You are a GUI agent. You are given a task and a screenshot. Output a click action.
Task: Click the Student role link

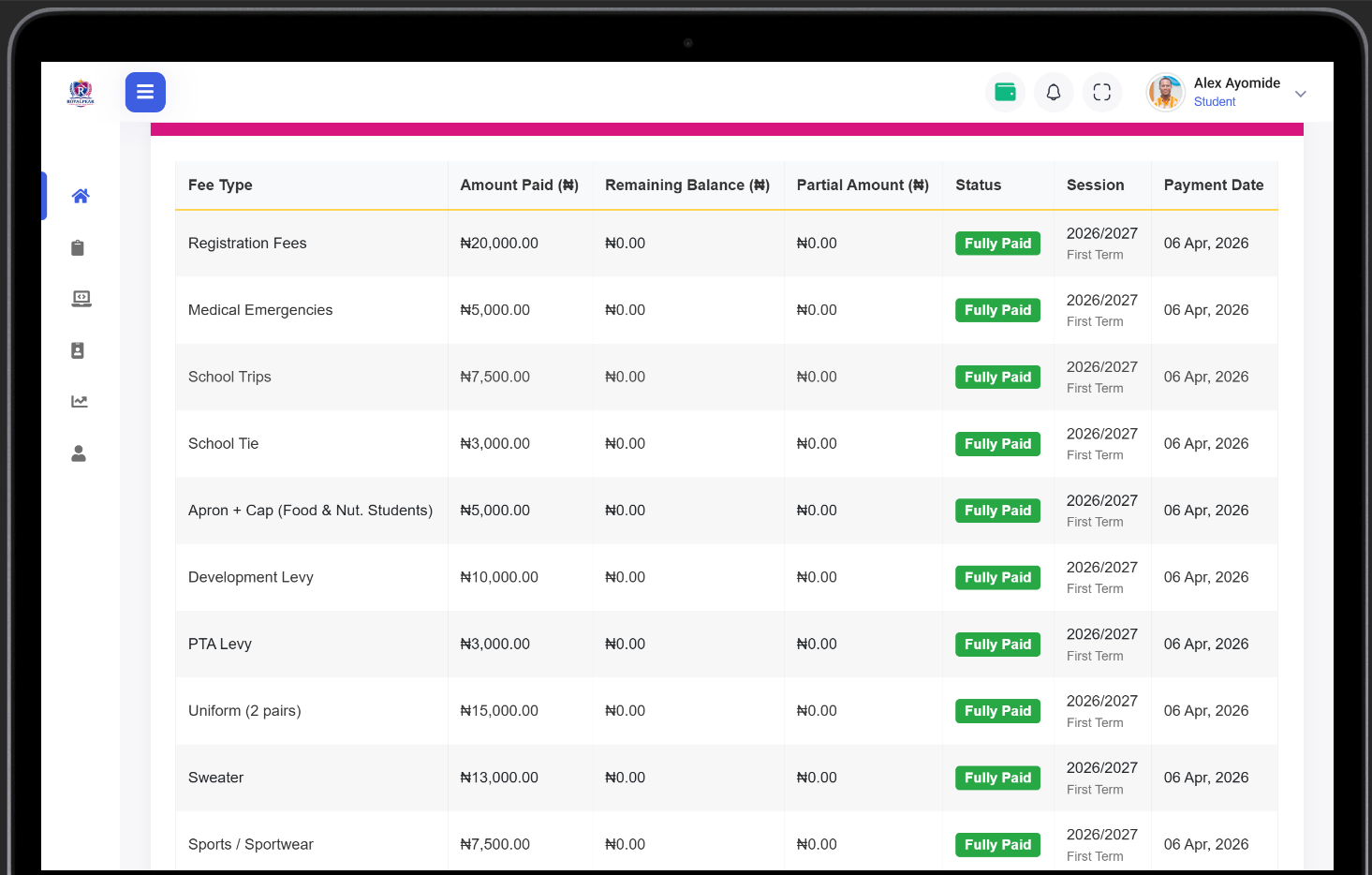pyautogui.click(x=1214, y=101)
